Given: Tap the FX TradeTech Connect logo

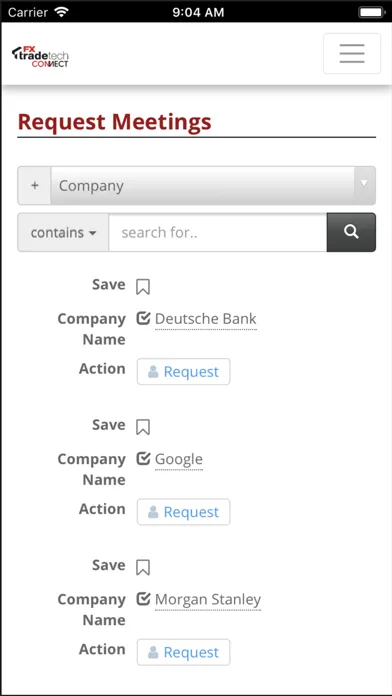Looking at the screenshot, I should 40,57.
